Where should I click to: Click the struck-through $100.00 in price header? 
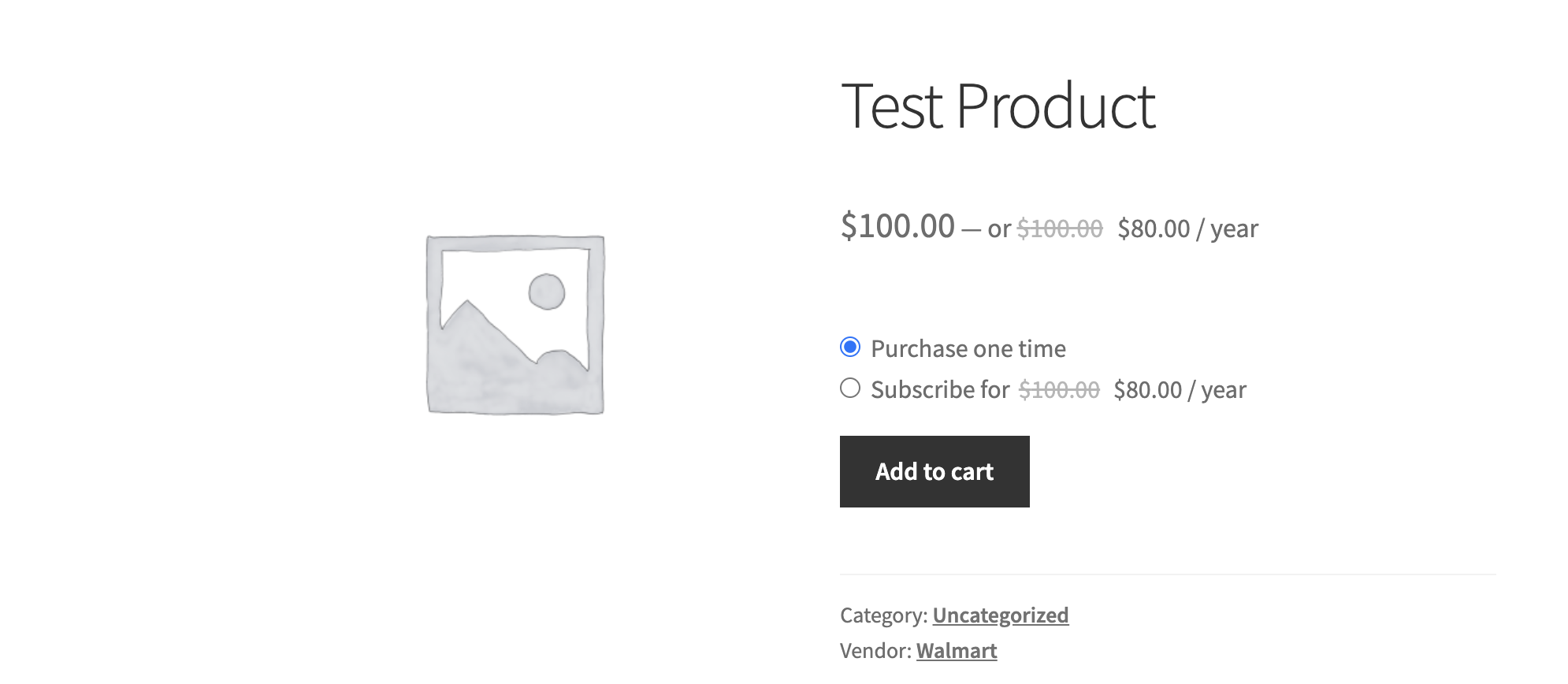tap(1060, 229)
